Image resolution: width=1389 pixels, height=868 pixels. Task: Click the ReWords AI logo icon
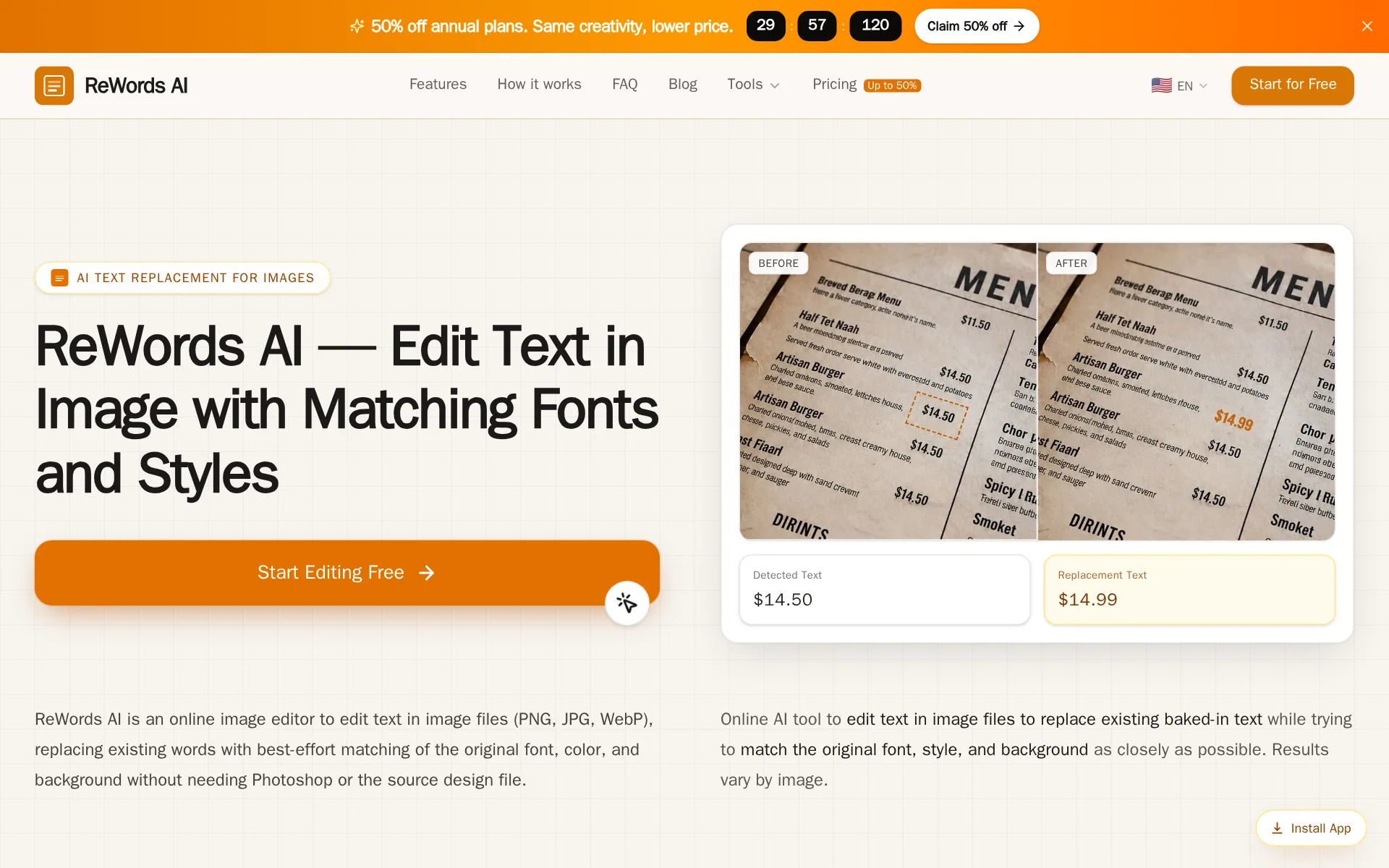click(x=54, y=85)
